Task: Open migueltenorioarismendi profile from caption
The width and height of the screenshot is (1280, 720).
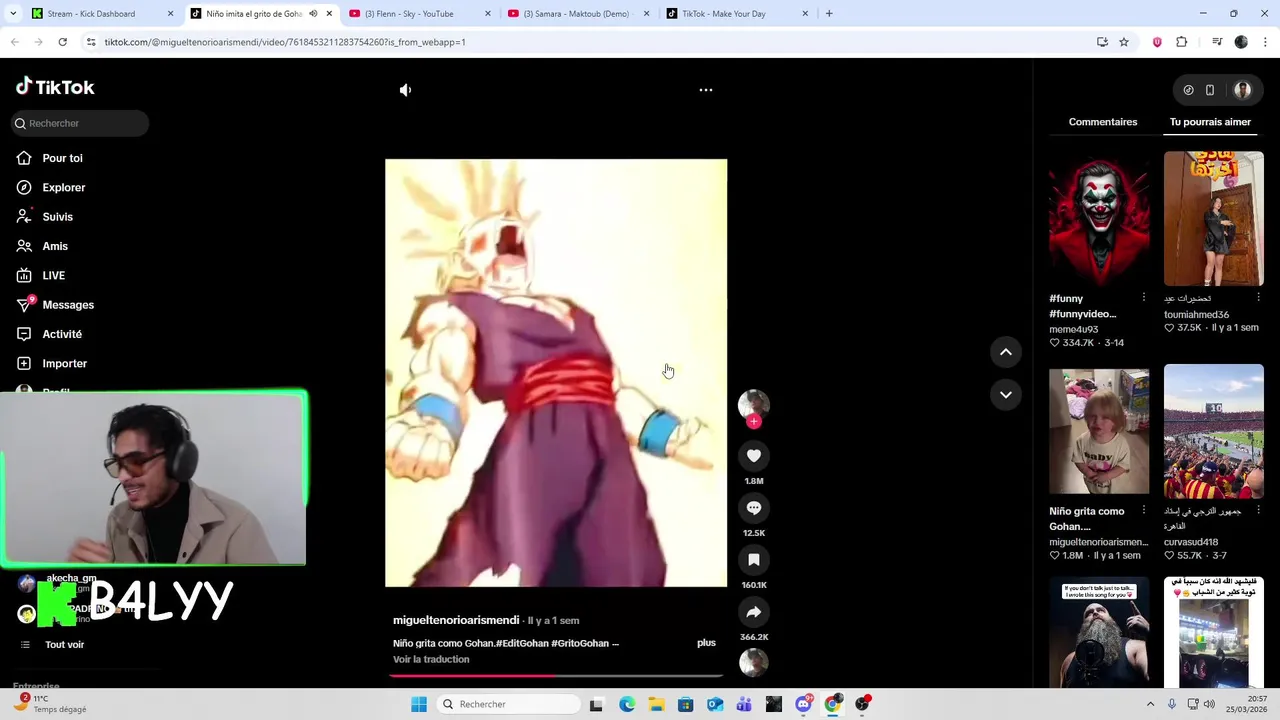Action: [456, 620]
